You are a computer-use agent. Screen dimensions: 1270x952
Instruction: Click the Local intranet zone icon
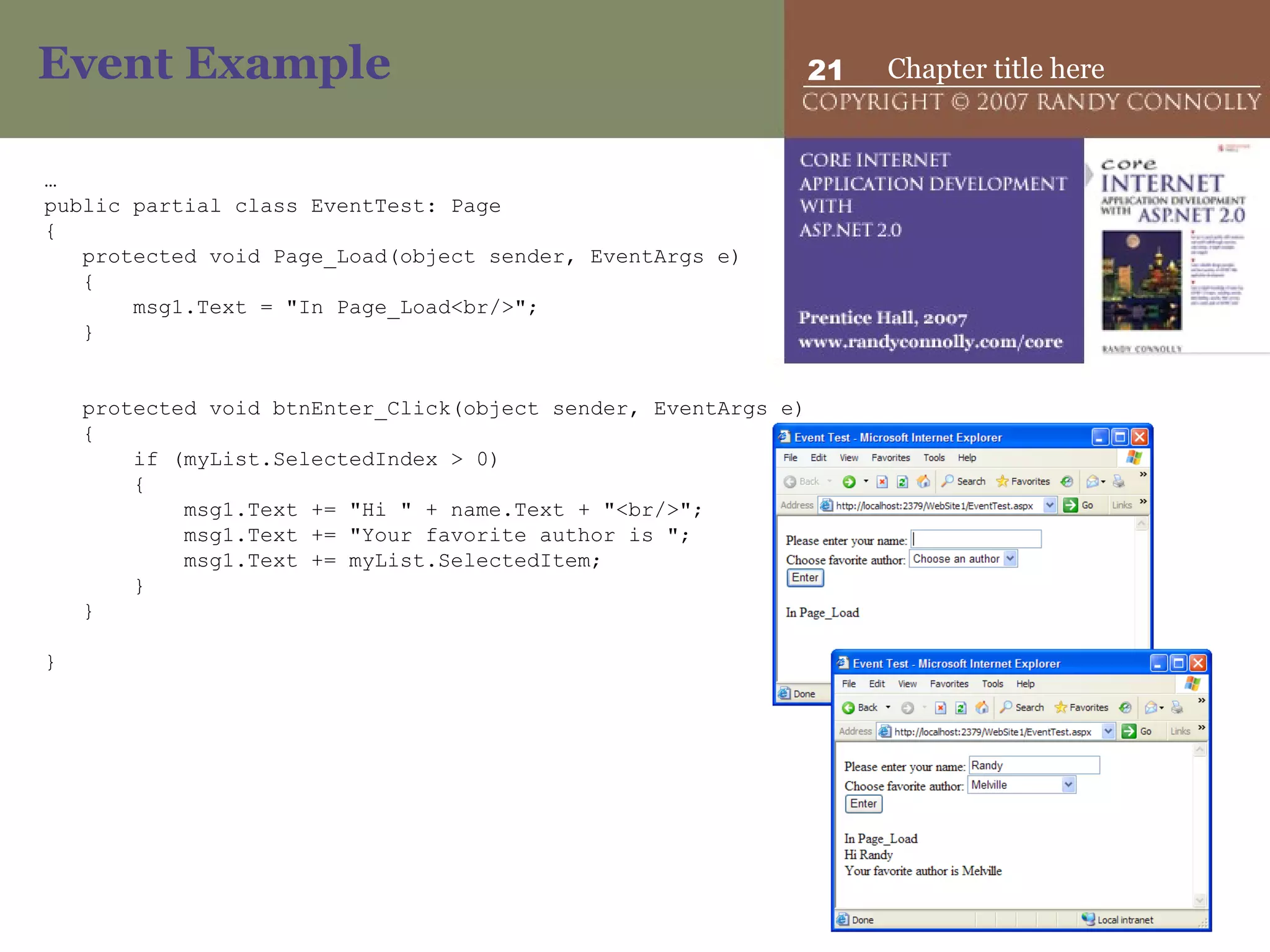click(1088, 919)
